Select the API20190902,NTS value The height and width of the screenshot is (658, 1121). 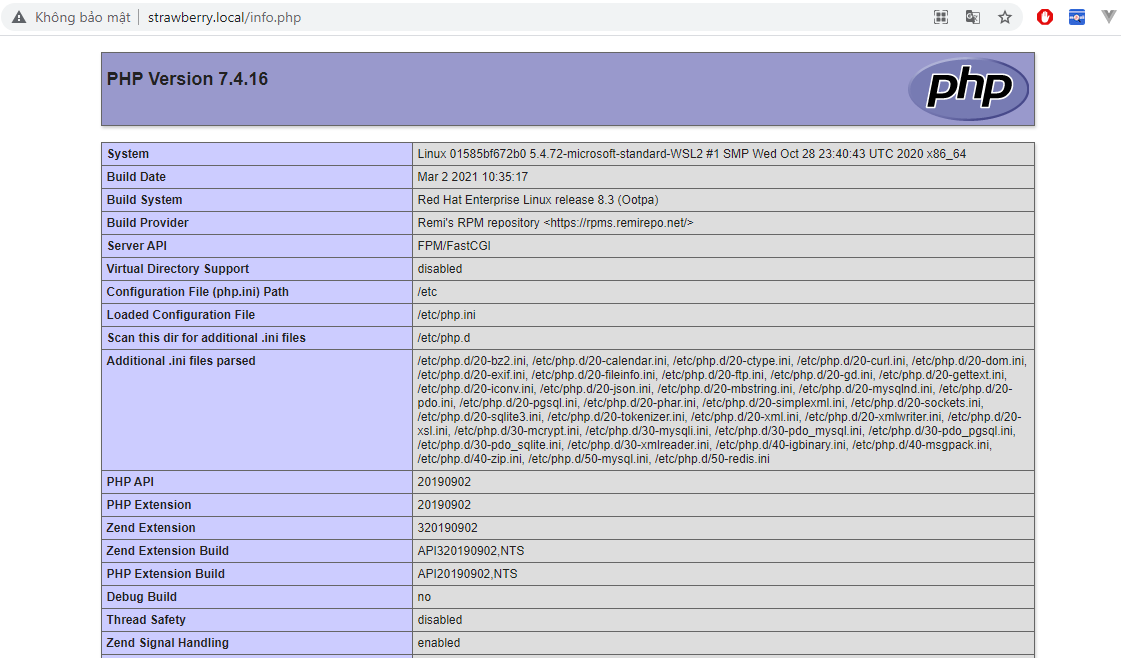(468, 573)
